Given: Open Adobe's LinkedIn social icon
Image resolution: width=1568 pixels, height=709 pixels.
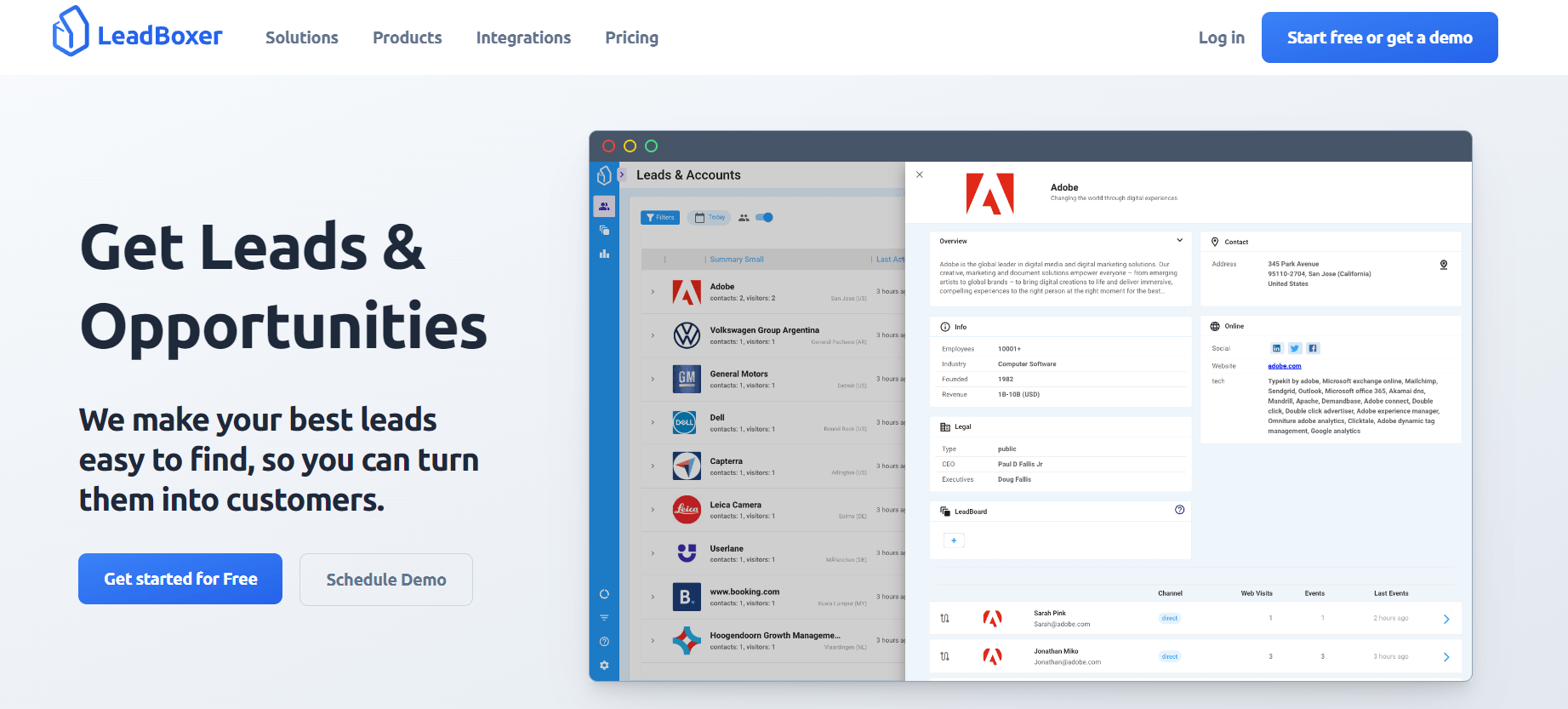Looking at the screenshot, I should [x=1276, y=348].
